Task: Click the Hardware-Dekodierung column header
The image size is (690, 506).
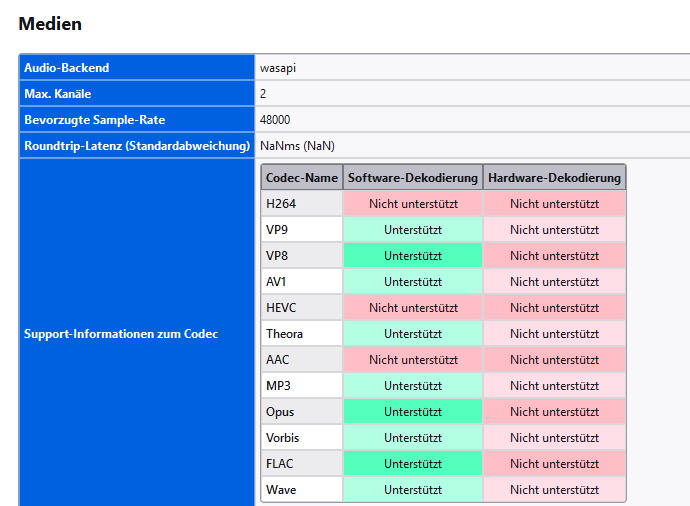Action: [554, 178]
